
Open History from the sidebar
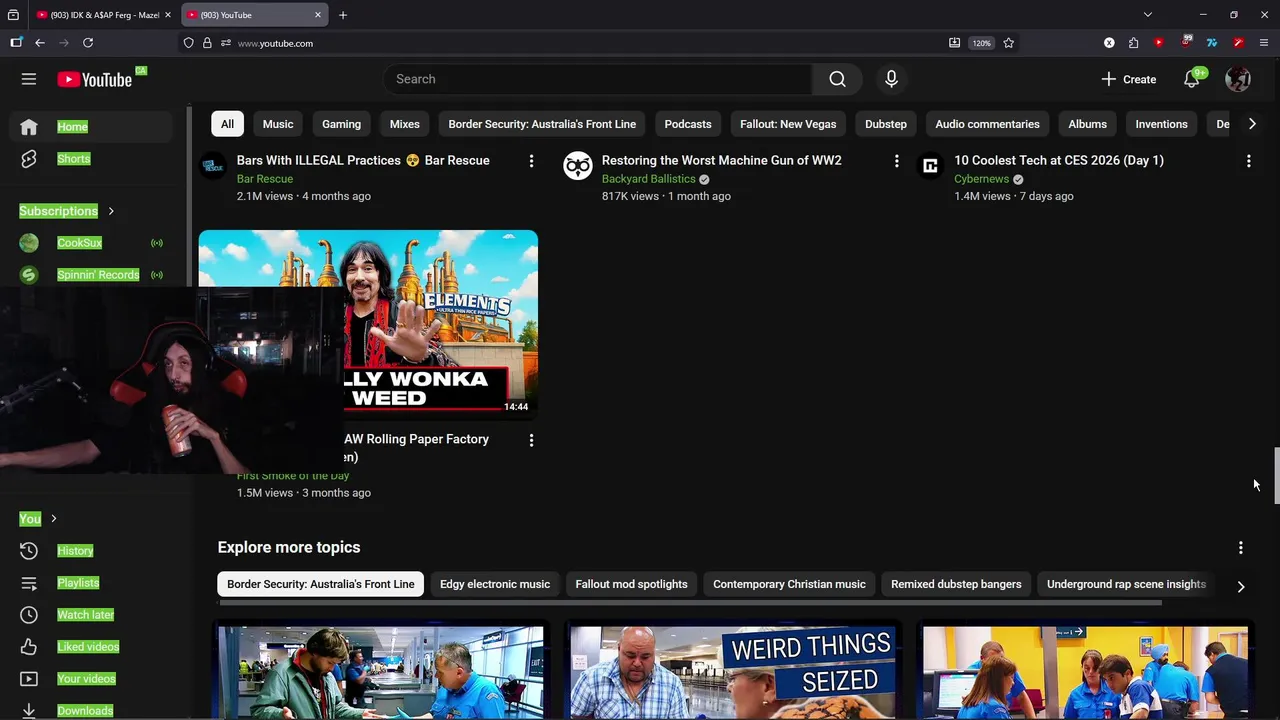pos(75,551)
